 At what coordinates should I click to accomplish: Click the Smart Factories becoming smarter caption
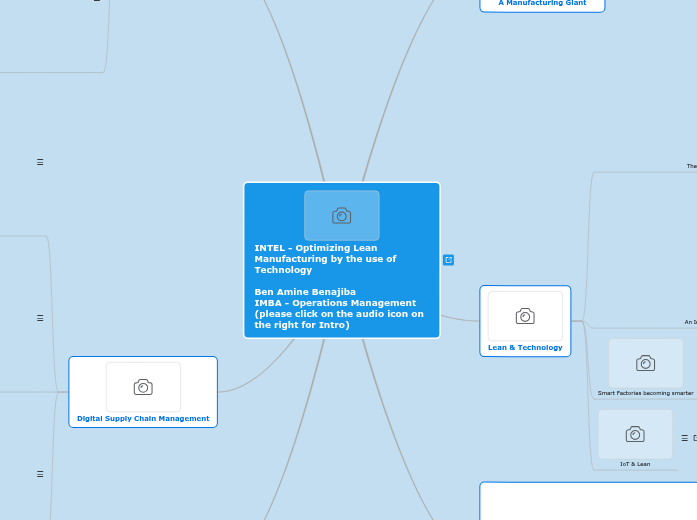[645, 393]
